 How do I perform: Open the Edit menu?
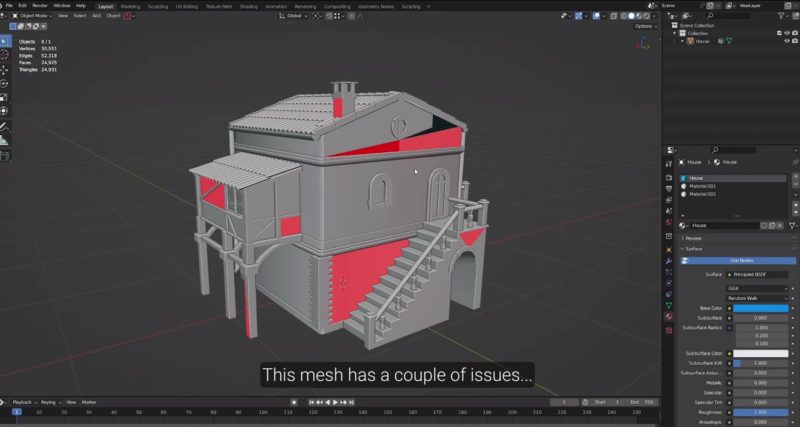(22, 6)
